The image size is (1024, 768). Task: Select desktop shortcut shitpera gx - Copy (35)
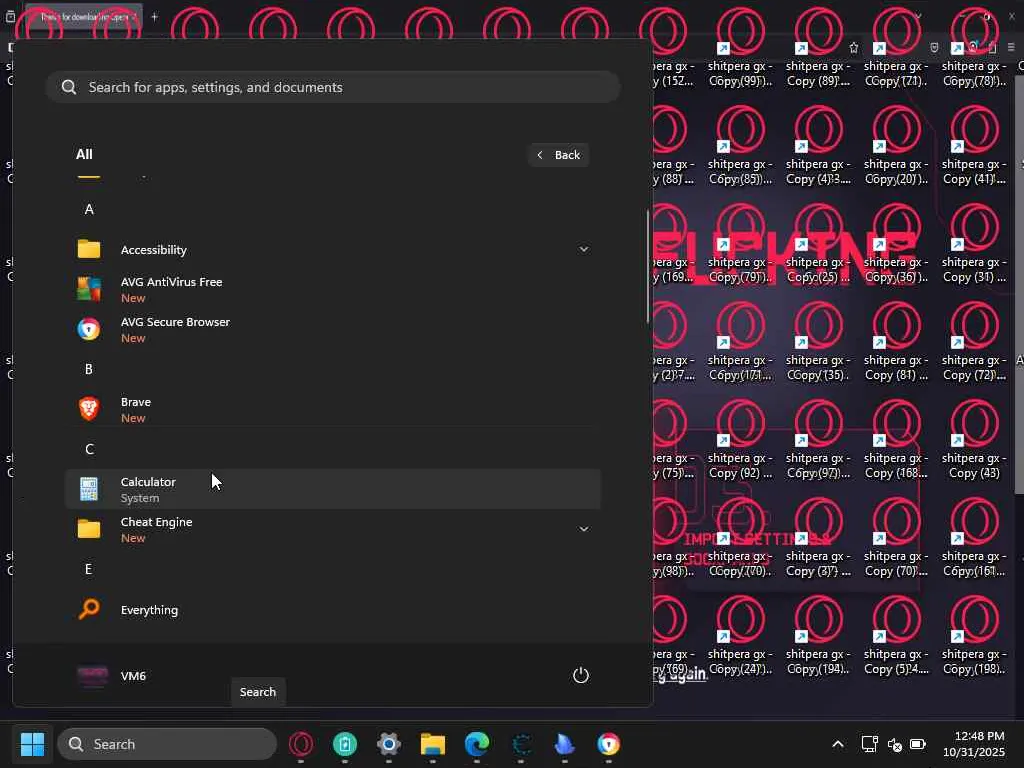818,343
